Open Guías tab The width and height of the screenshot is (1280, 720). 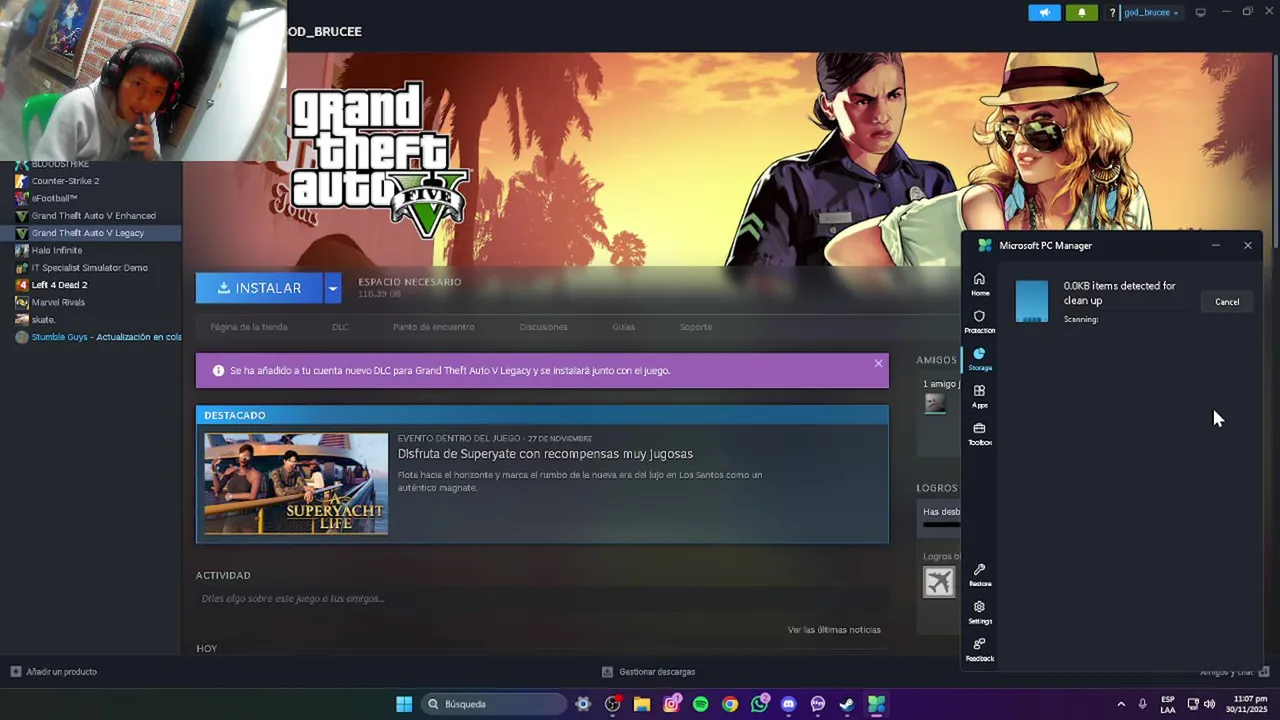[624, 327]
